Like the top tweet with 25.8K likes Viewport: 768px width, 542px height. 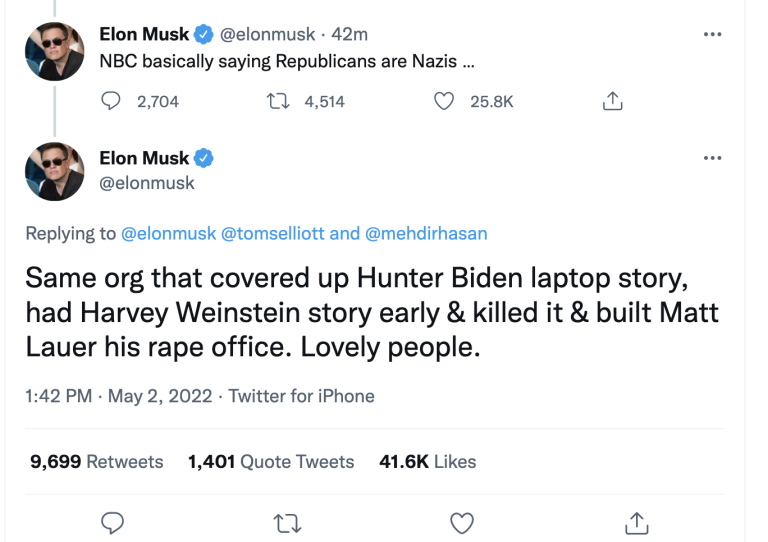pyautogui.click(x=444, y=101)
